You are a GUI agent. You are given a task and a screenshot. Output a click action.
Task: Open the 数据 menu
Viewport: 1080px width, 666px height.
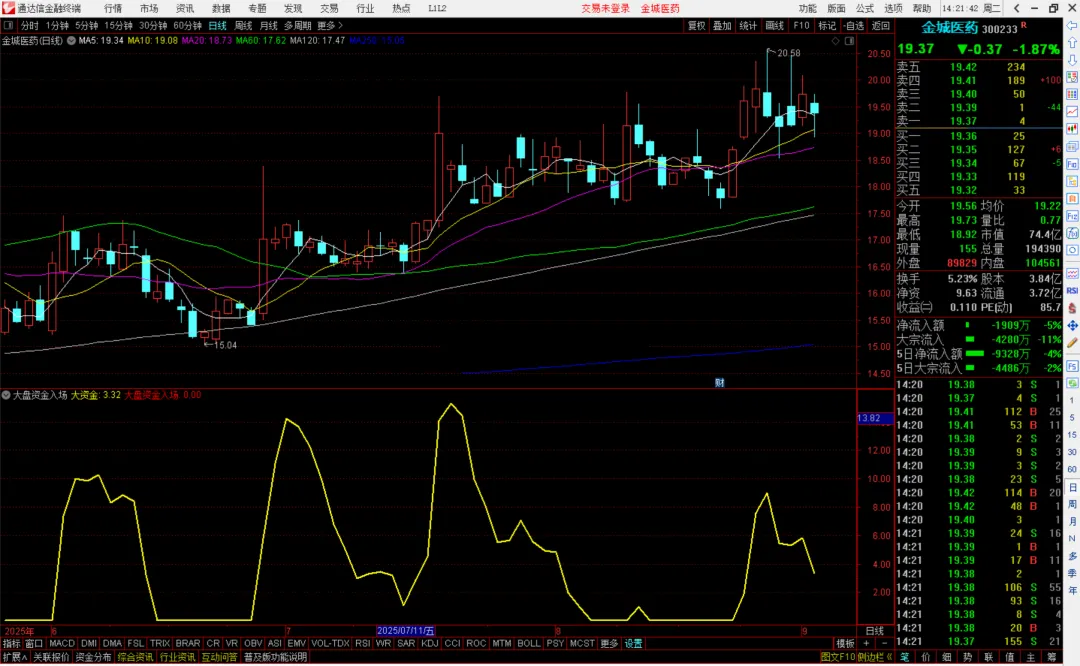tap(221, 8)
